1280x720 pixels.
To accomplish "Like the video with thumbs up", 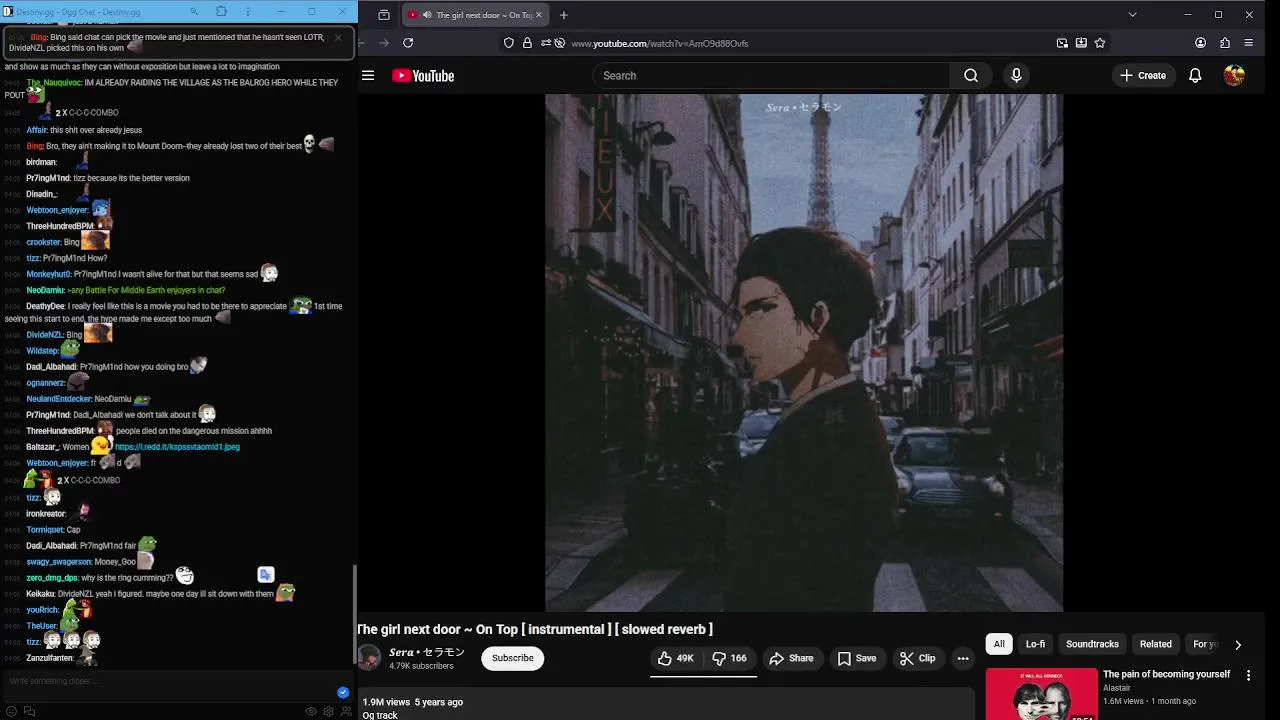I will click(x=676, y=658).
